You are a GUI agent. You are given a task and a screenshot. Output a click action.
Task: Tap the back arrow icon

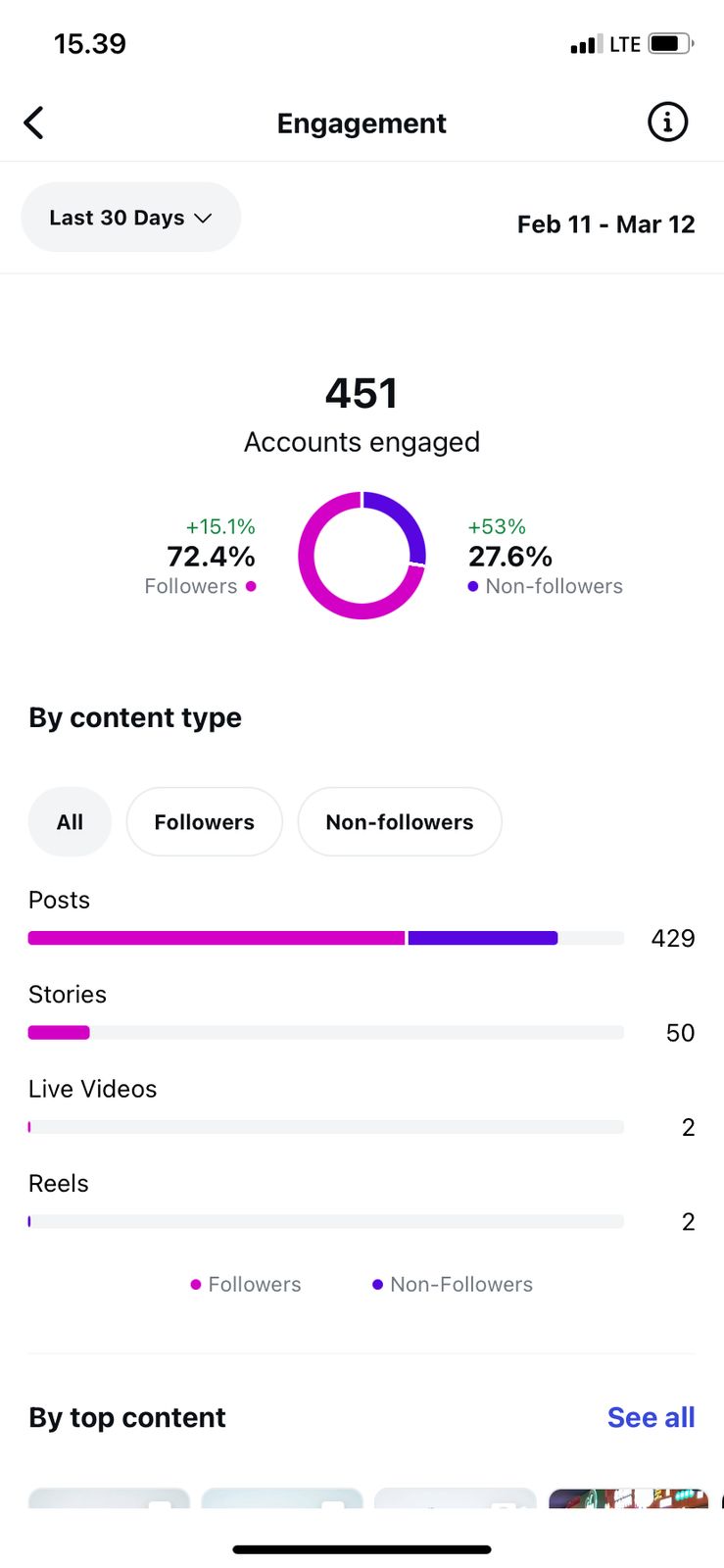point(34,123)
